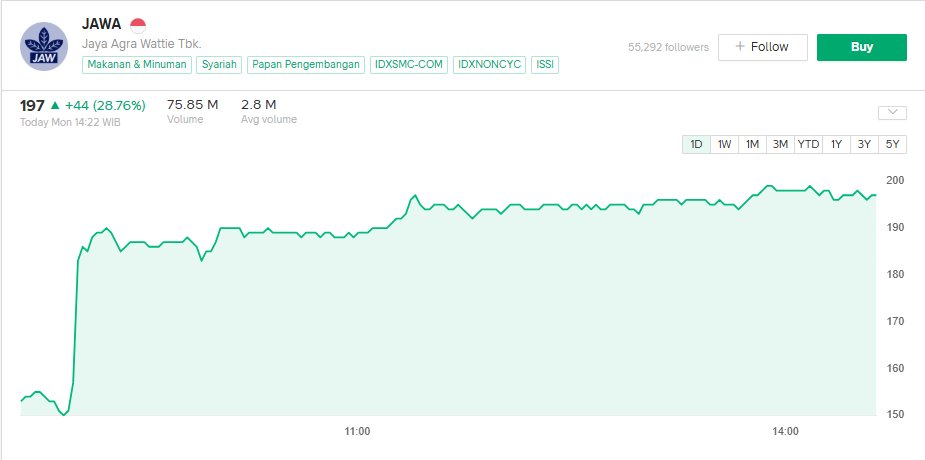Click the green up-arrow price change indicator

55,106
